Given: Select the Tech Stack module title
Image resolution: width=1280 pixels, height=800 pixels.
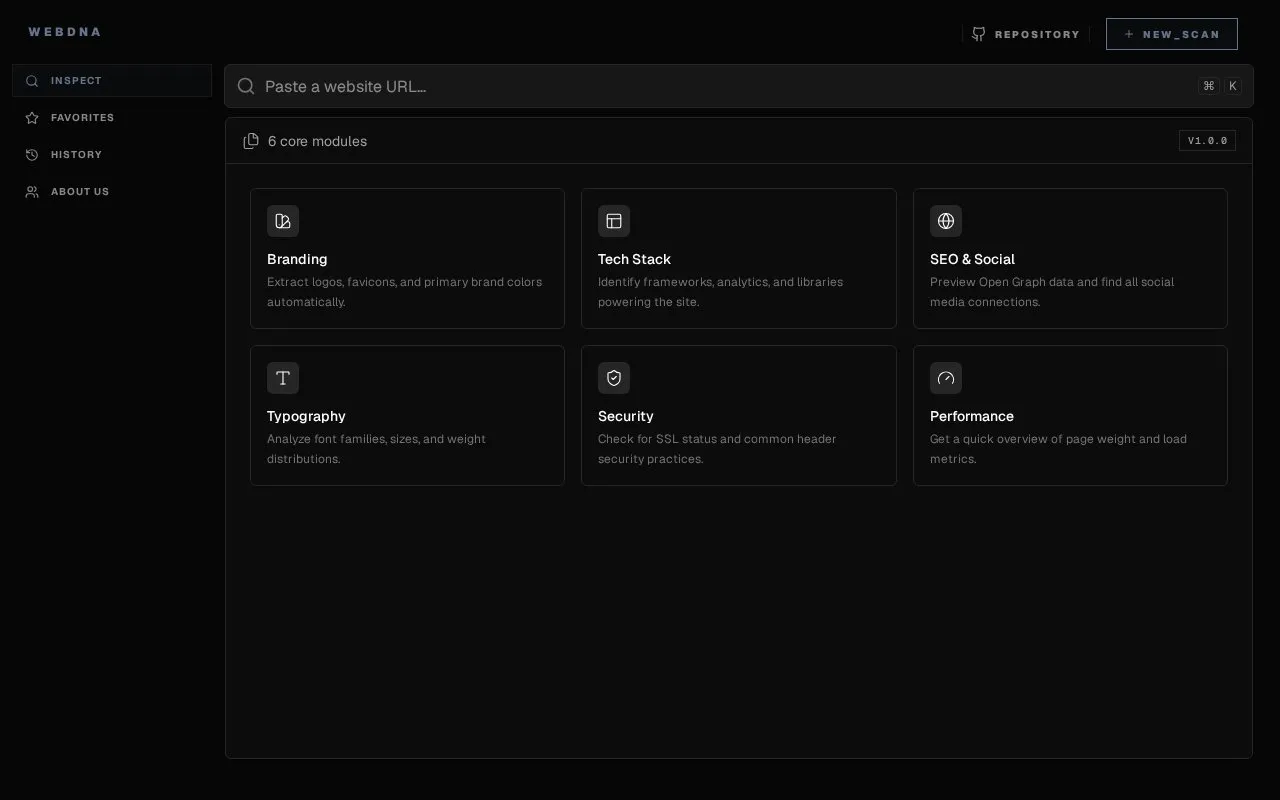Looking at the screenshot, I should point(634,259).
